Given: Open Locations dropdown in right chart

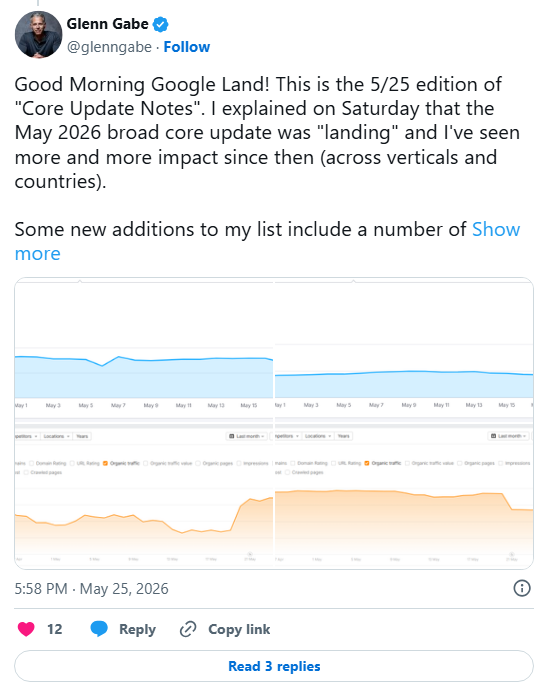Looking at the screenshot, I should (x=318, y=436).
